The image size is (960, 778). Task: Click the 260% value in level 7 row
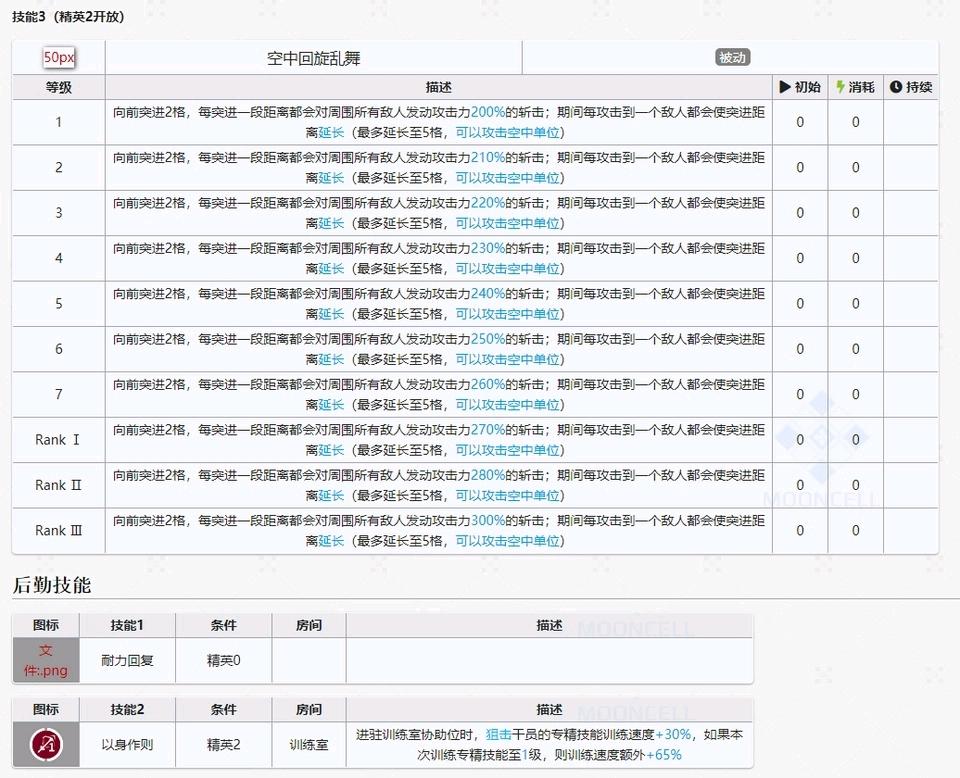pos(488,384)
